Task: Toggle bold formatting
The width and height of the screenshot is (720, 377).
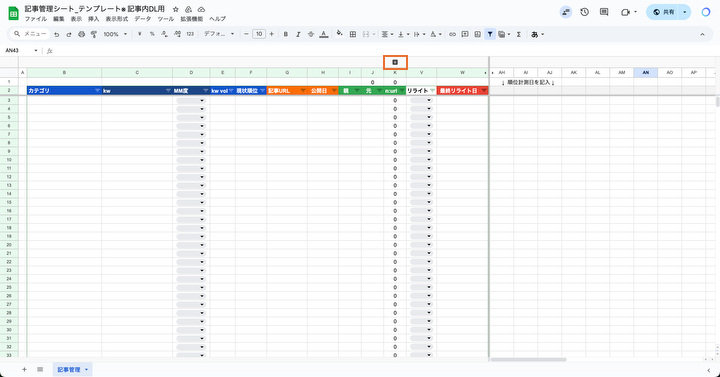Action: pyautogui.click(x=286, y=34)
